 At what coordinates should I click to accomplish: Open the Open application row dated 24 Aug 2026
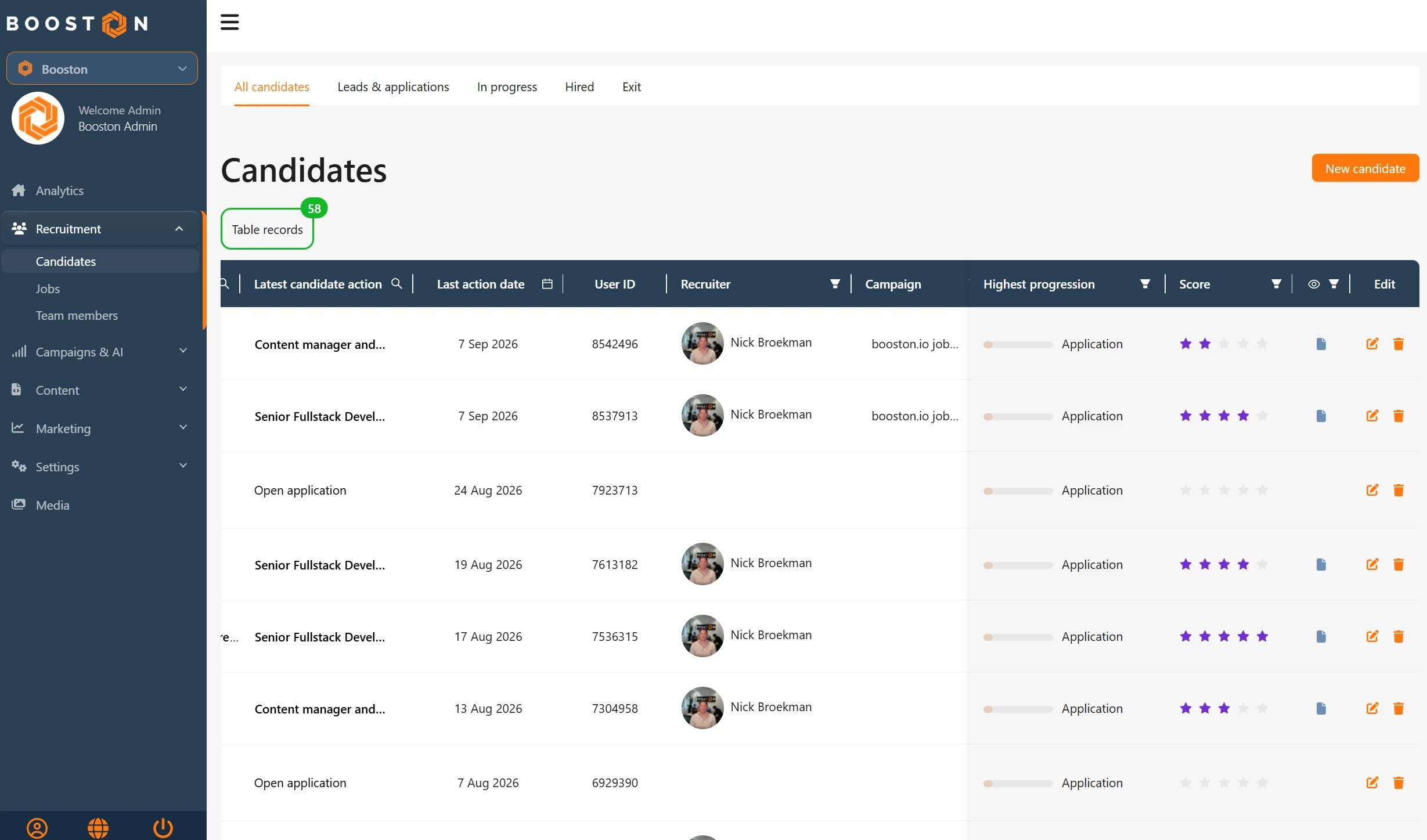coord(300,490)
